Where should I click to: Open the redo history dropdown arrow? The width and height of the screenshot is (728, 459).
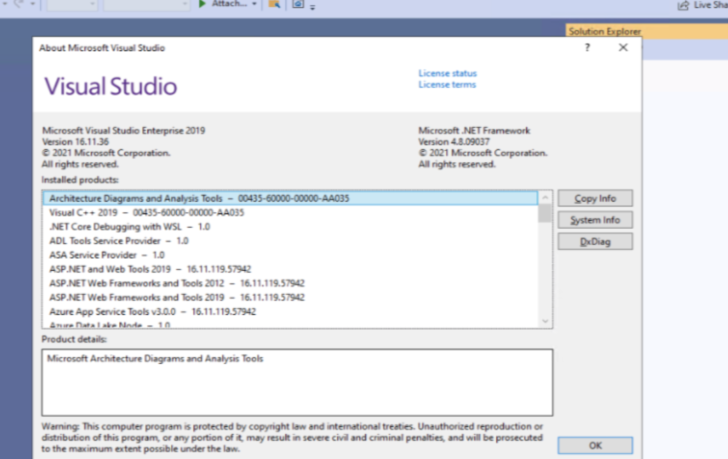33,4
